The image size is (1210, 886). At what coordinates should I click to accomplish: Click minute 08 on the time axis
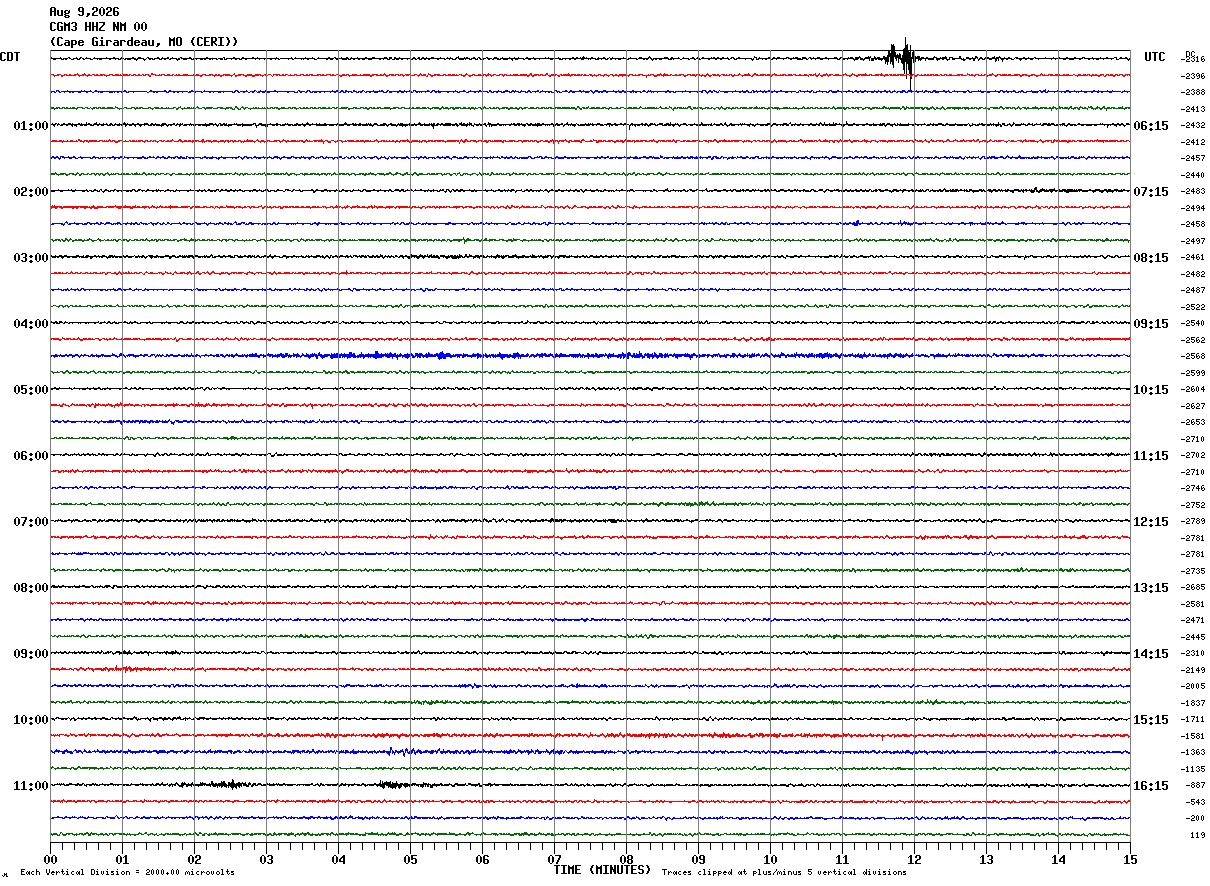(626, 859)
